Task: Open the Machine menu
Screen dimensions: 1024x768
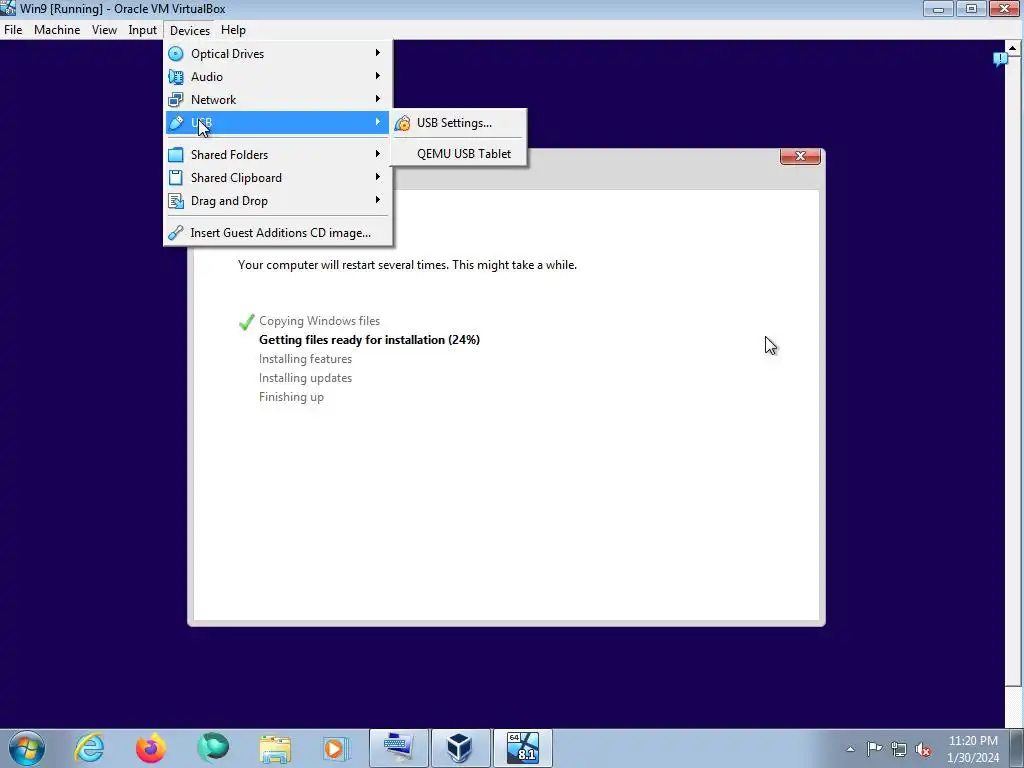Action: click(x=57, y=30)
